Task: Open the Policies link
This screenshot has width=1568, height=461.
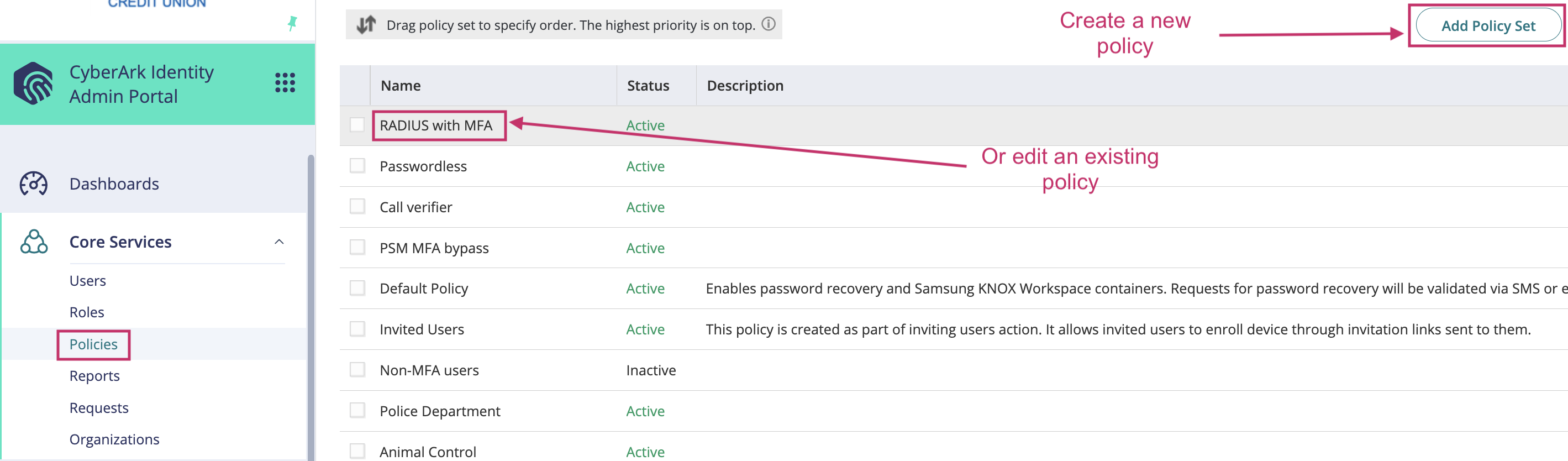Action: (x=93, y=344)
